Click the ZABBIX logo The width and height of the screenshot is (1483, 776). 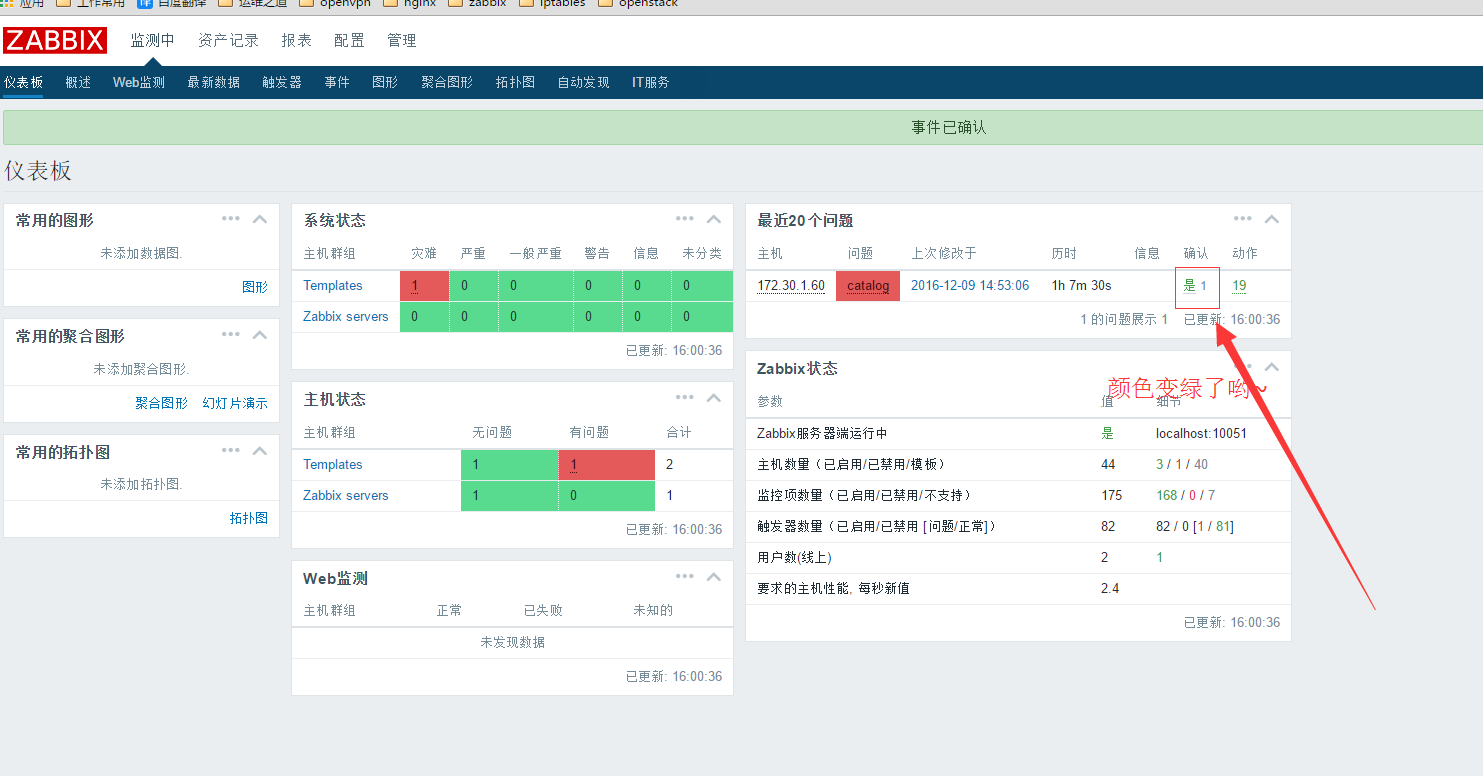tap(54, 40)
